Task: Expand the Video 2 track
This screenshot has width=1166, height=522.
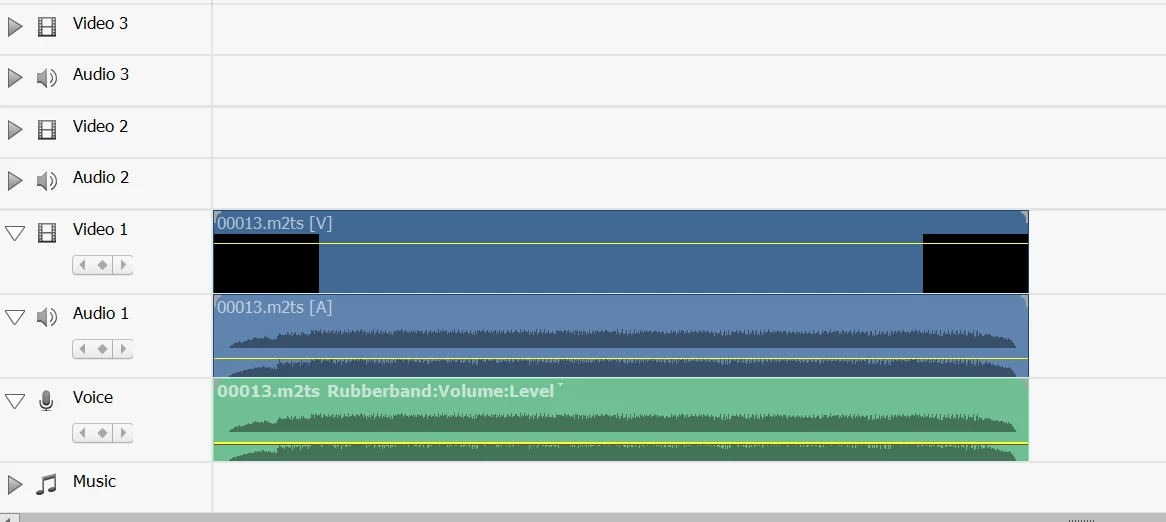Action: point(15,129)
